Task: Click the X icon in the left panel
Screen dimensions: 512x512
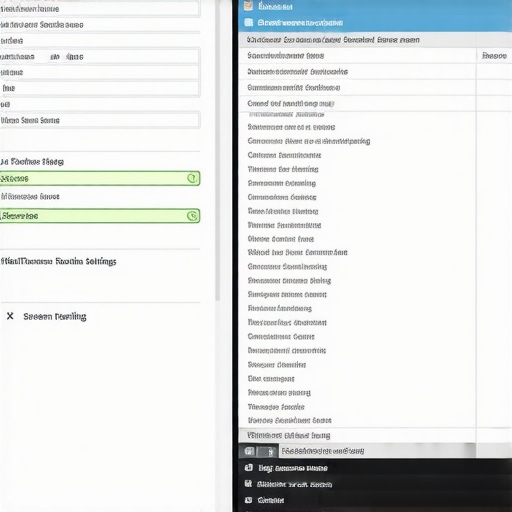Action: tap(10, 316)
